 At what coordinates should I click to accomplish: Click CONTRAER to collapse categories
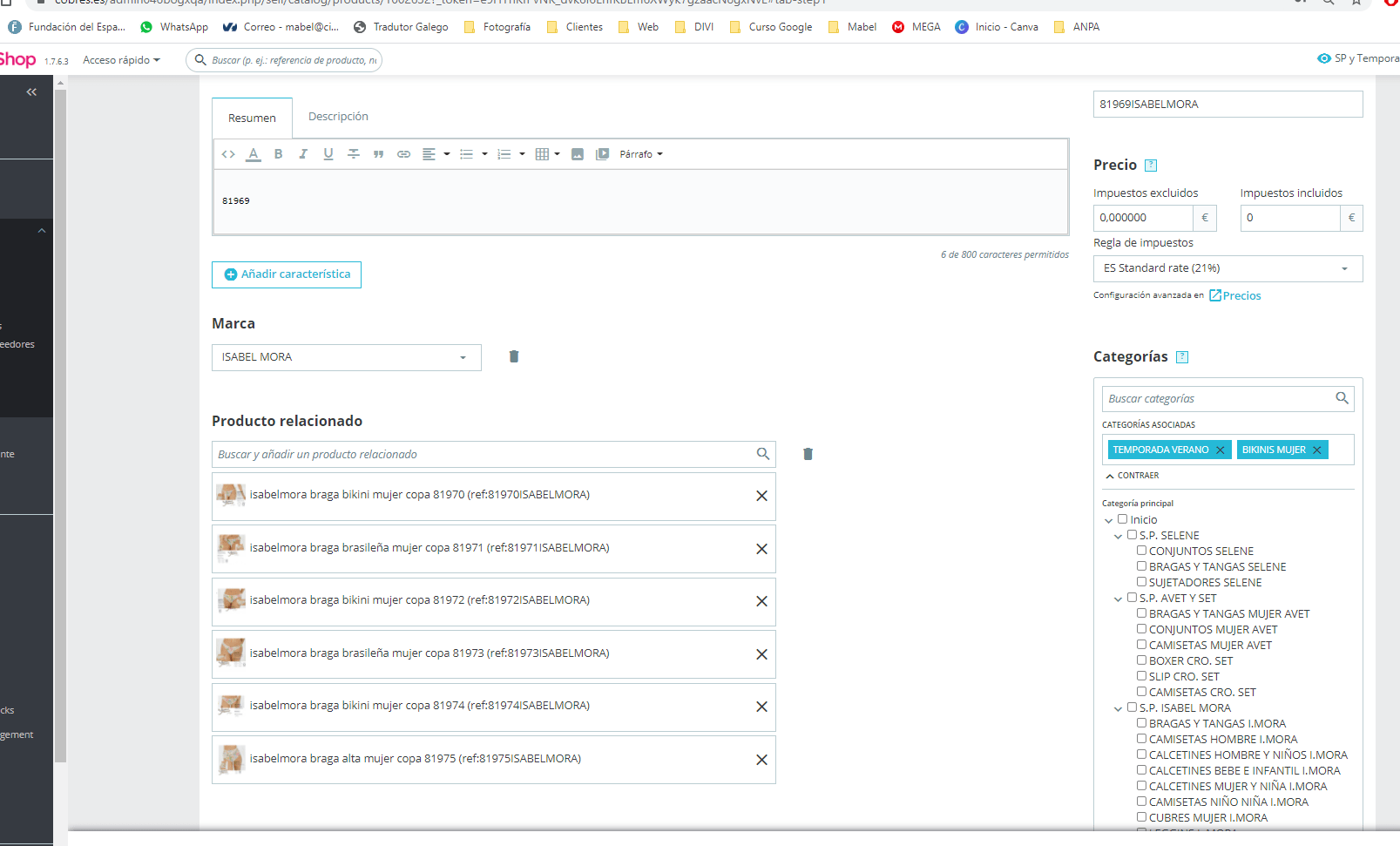pos(1132,476)
